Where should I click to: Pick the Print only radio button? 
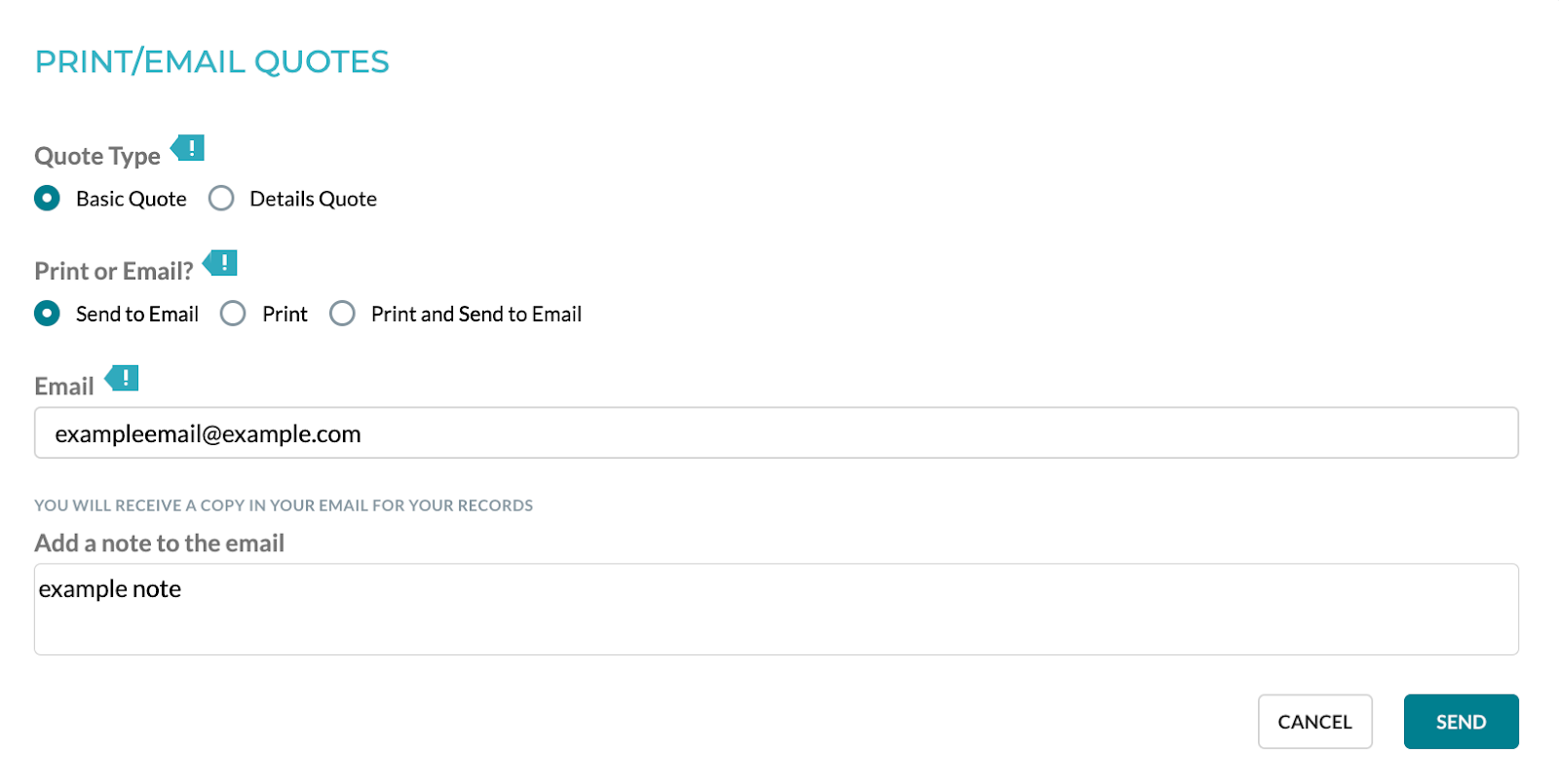tap(233, 314)
